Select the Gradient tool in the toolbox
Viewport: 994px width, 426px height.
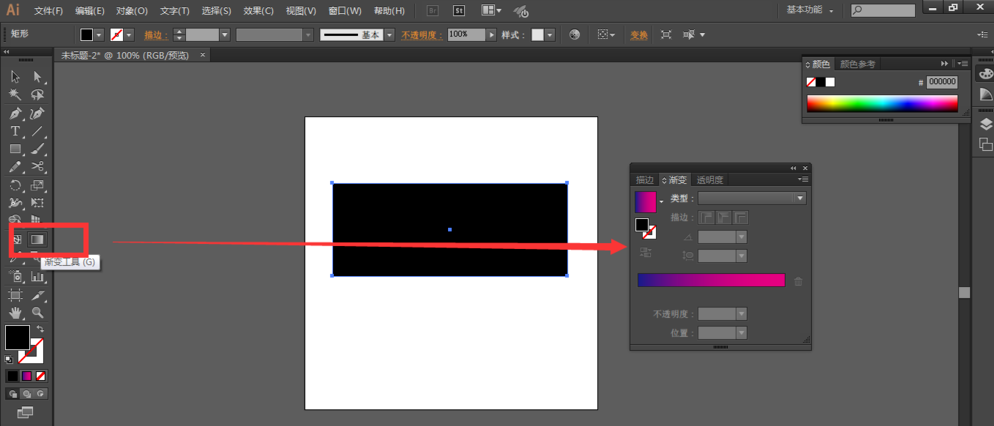pyautogui.click(x=37, y=240)
